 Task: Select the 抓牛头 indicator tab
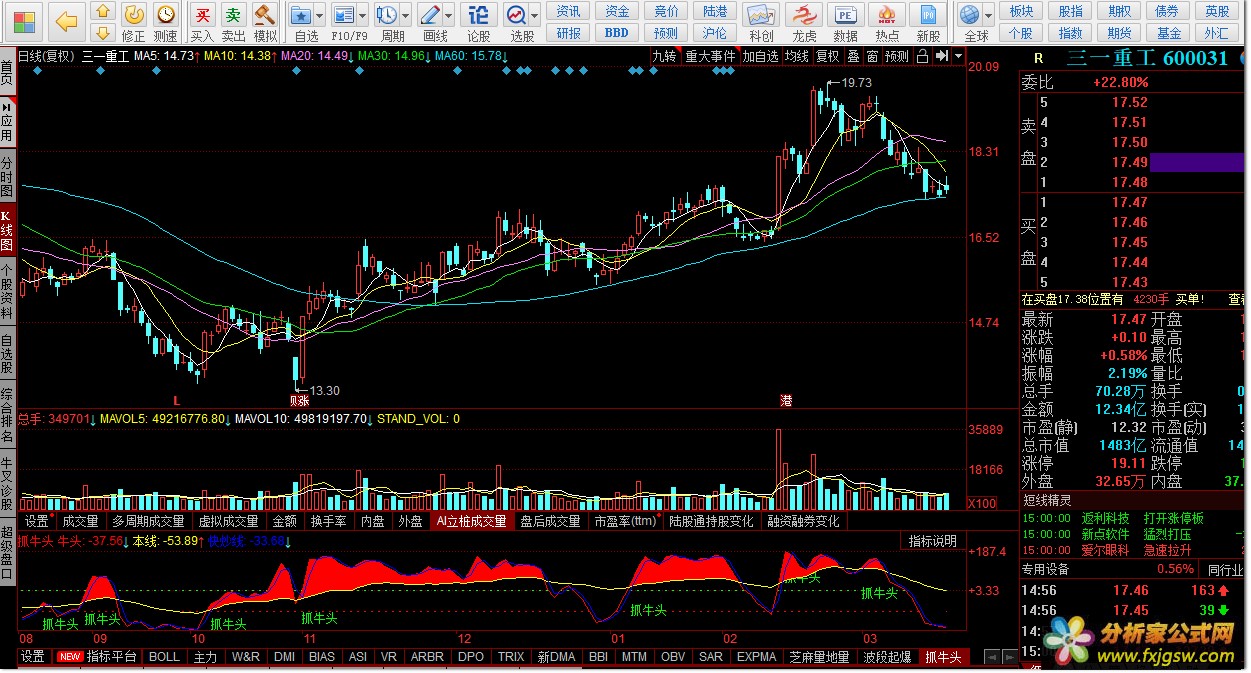(943, 657)
